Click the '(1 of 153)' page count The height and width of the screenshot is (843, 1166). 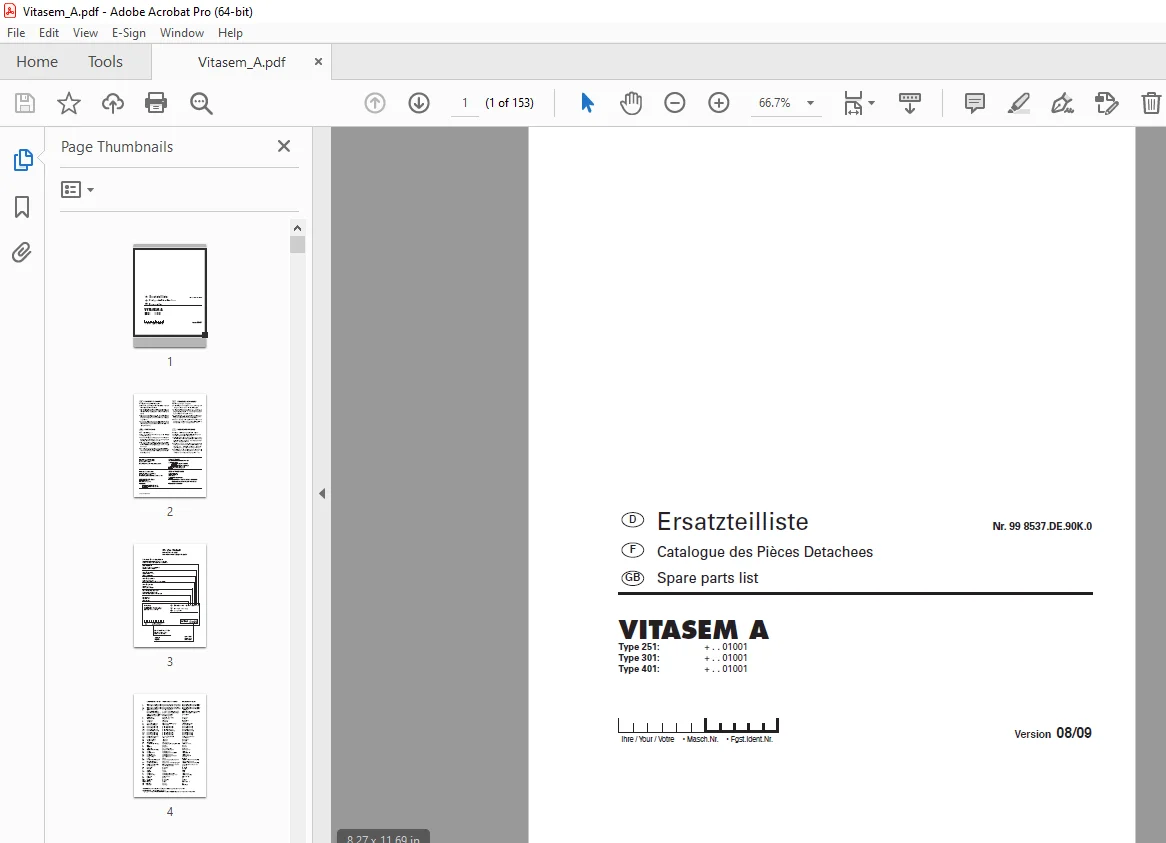[509, 103]
